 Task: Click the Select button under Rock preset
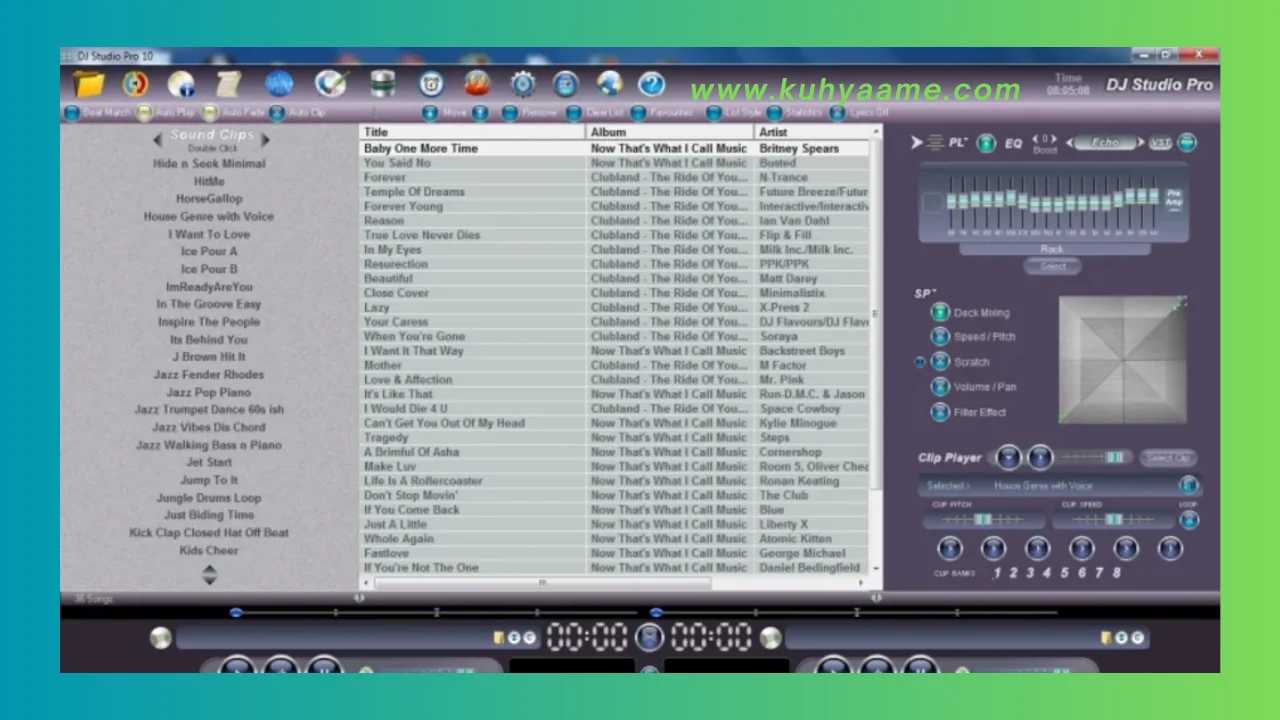click(1052, 266)
